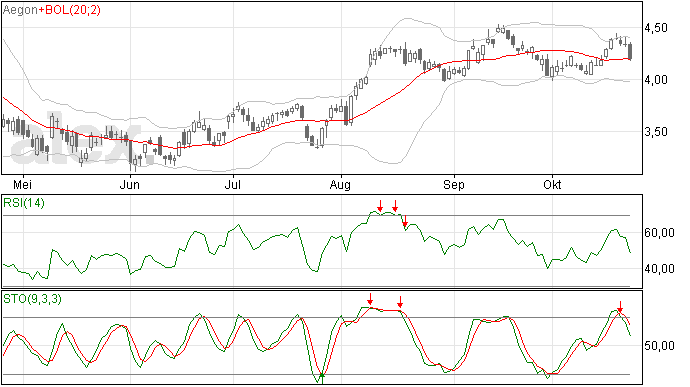
Task: Select the 40,00 RSI axis value
Action: tap(659, 269)
